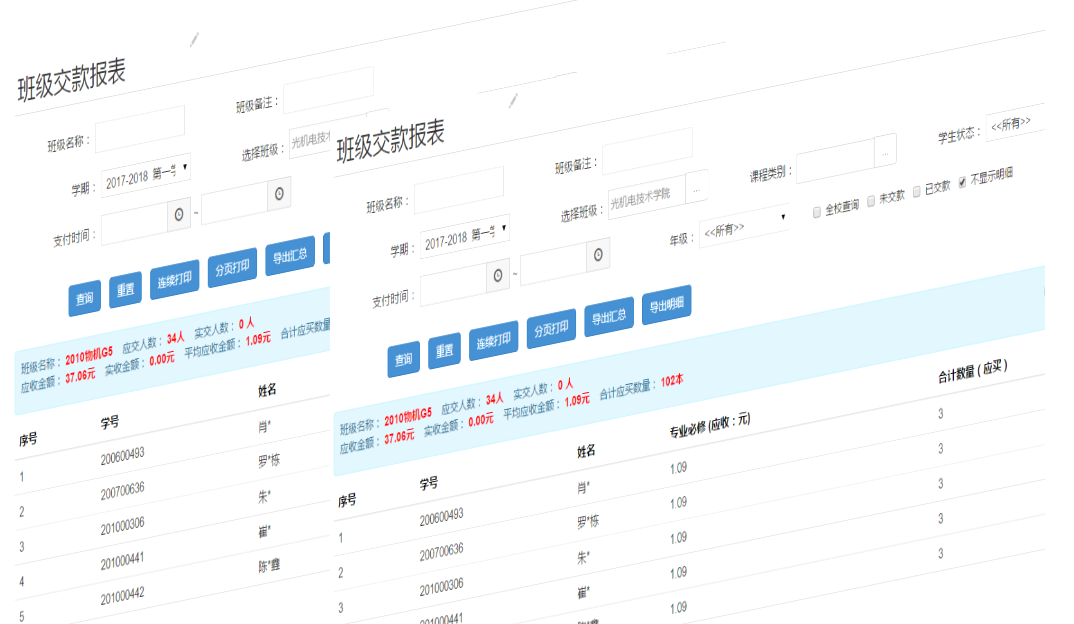This screenshot has width=1074, height=624.
Task: Enable the 全校查询 checkbox
Action: pos(817,212)
